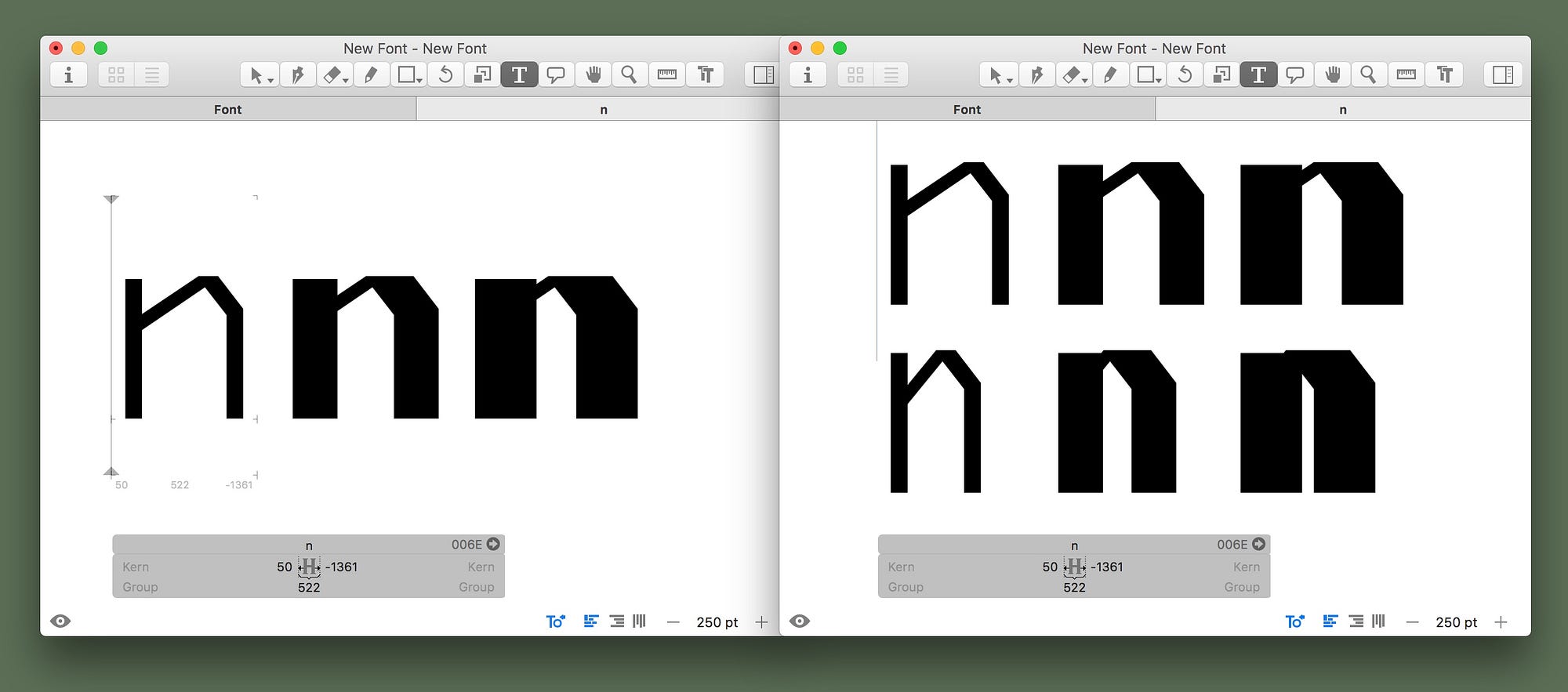Select the Measurement ruler tool in left window
This screenshot has height=692, width=1568.
(x=667, y=74)
